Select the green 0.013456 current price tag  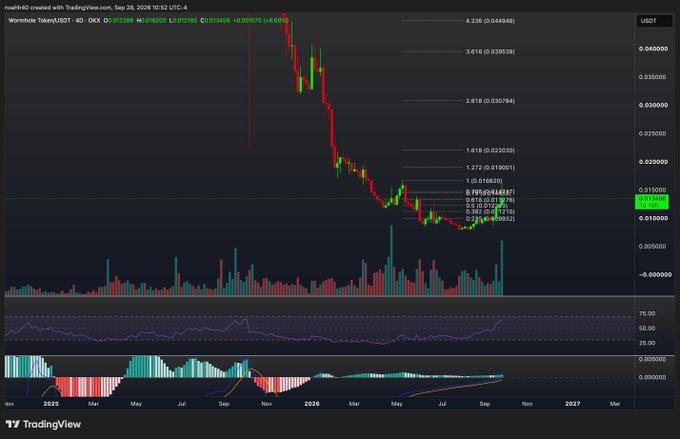(x=652, y=202)
